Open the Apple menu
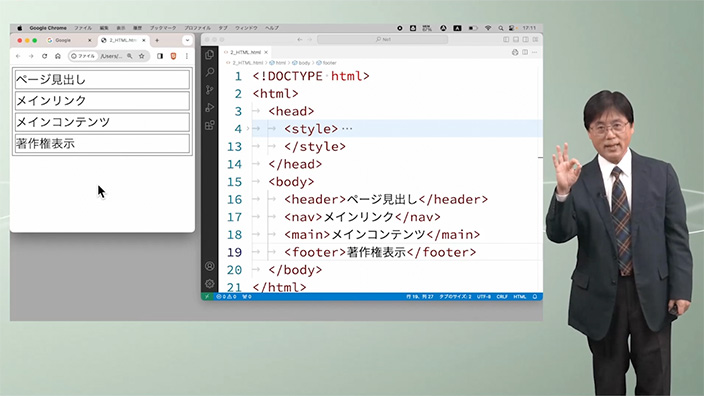This screenshot has height=396, width=704. (x=20, y=28)
